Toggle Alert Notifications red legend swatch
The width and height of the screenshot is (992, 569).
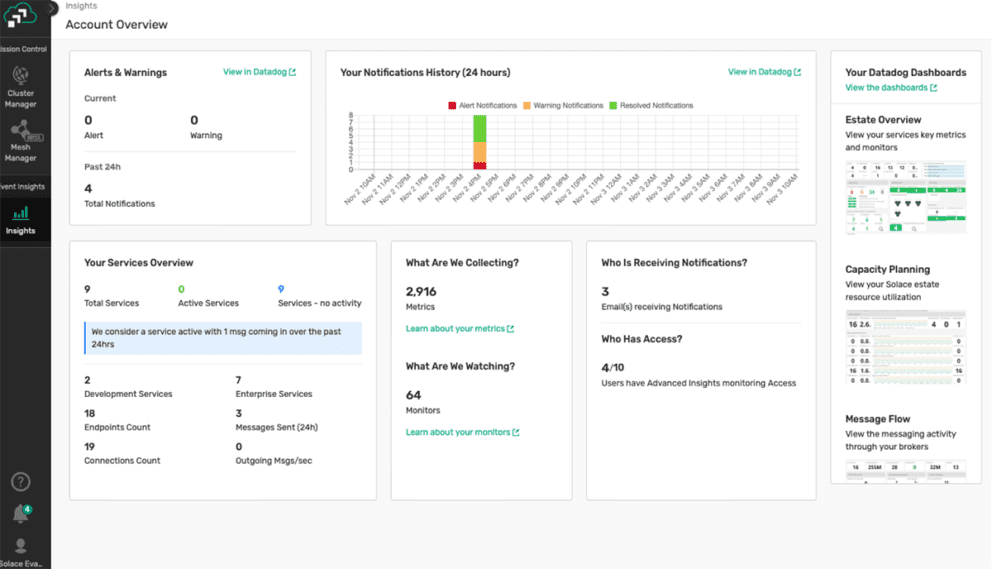coord(453,106)
